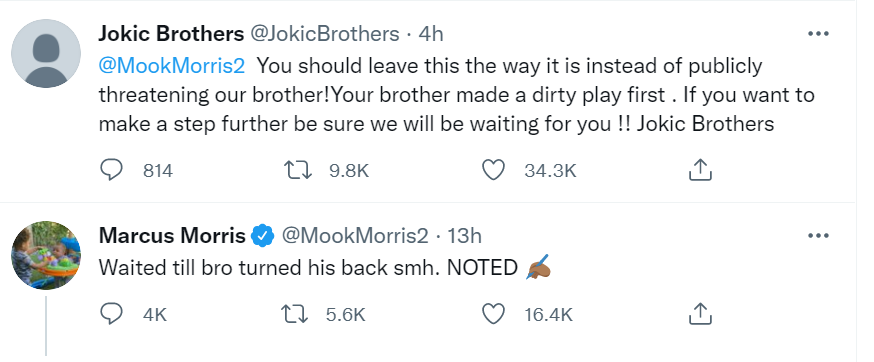Share Marcus Morris's tweet
Screen dimensions: 874x362
701,314
